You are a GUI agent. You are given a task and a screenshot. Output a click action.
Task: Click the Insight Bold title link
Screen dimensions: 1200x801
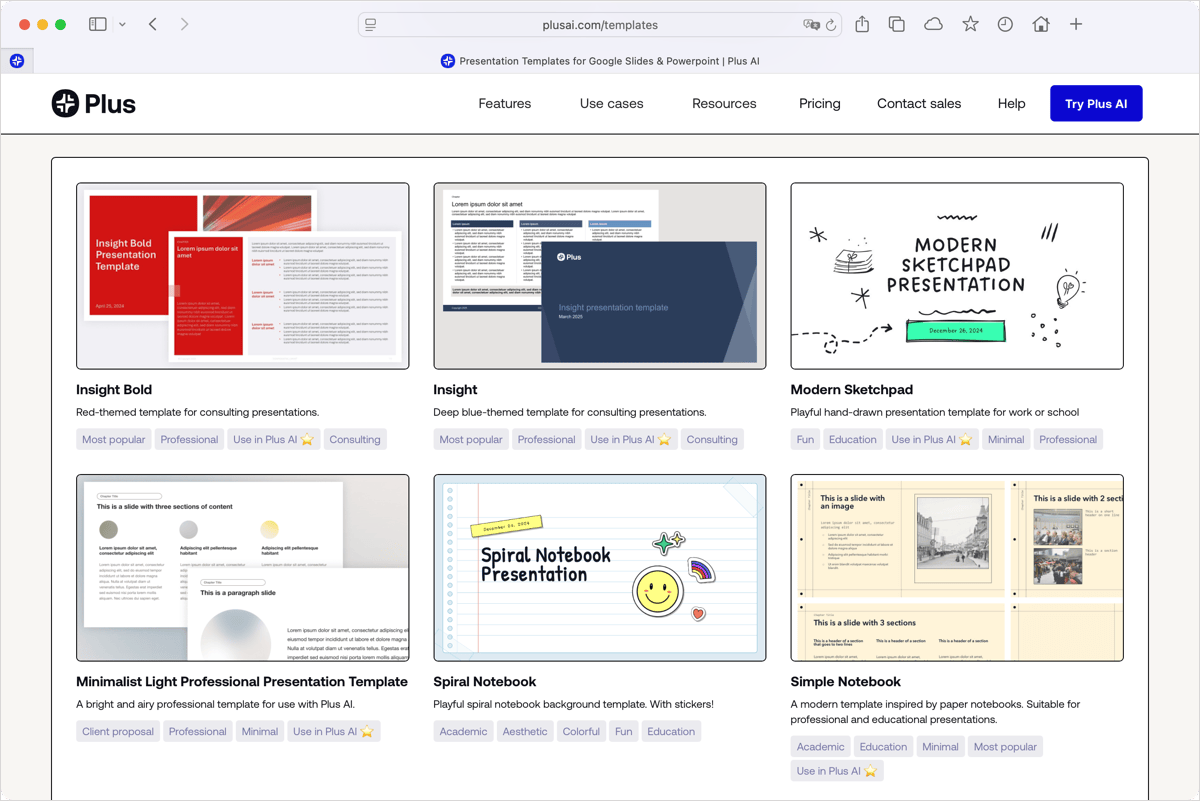[114, 390]
